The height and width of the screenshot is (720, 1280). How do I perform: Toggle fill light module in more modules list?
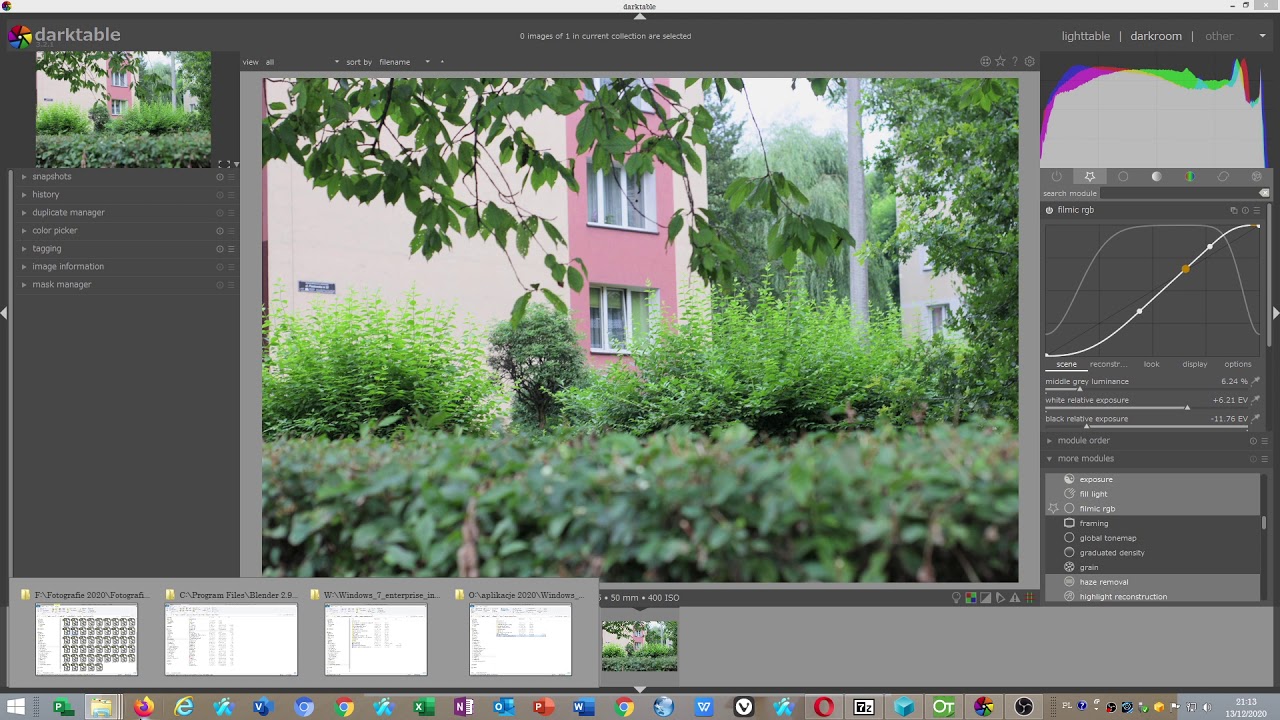(x=1154, y=494)
